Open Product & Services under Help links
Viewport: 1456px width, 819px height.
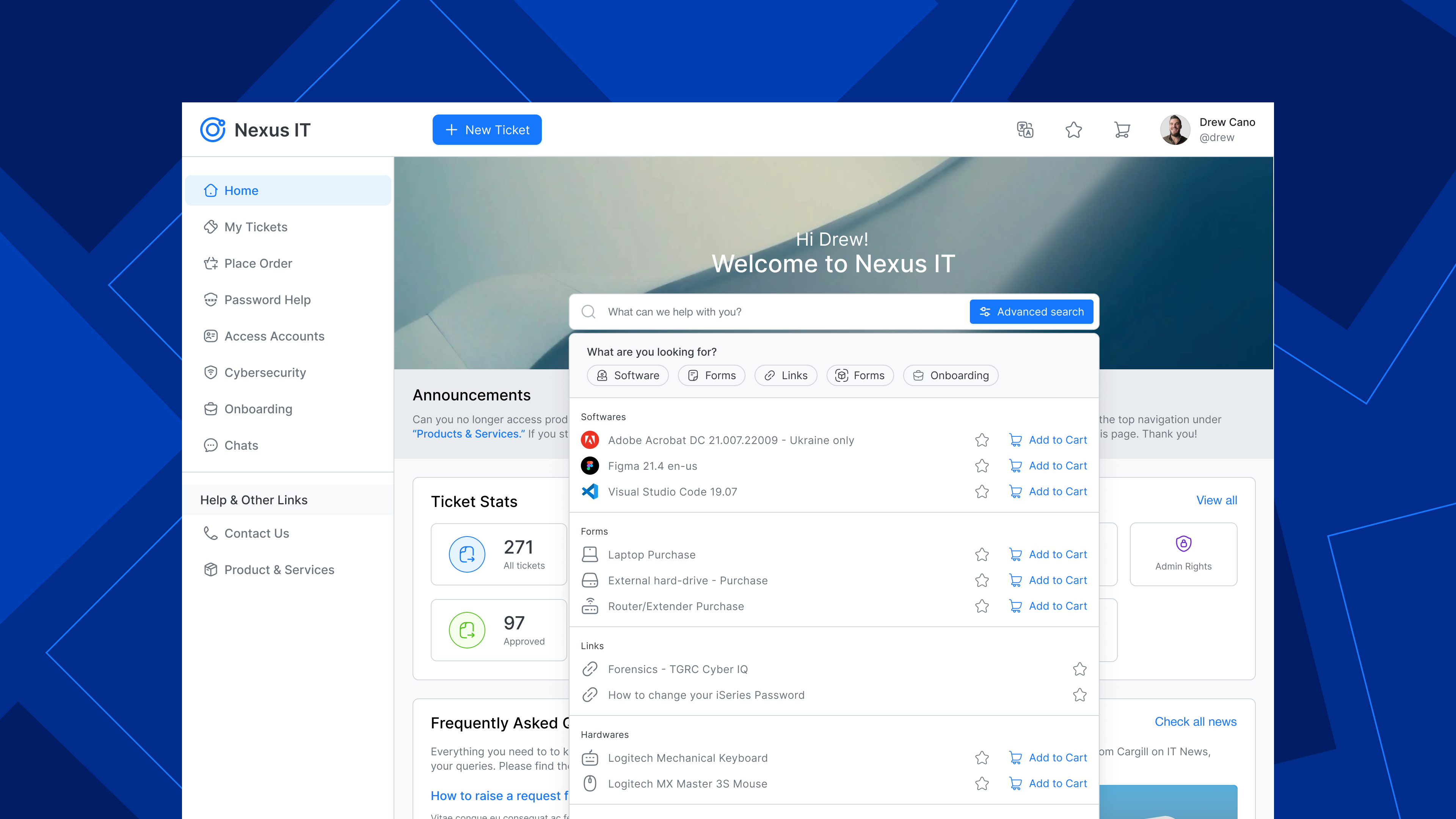tap(279, 570)
